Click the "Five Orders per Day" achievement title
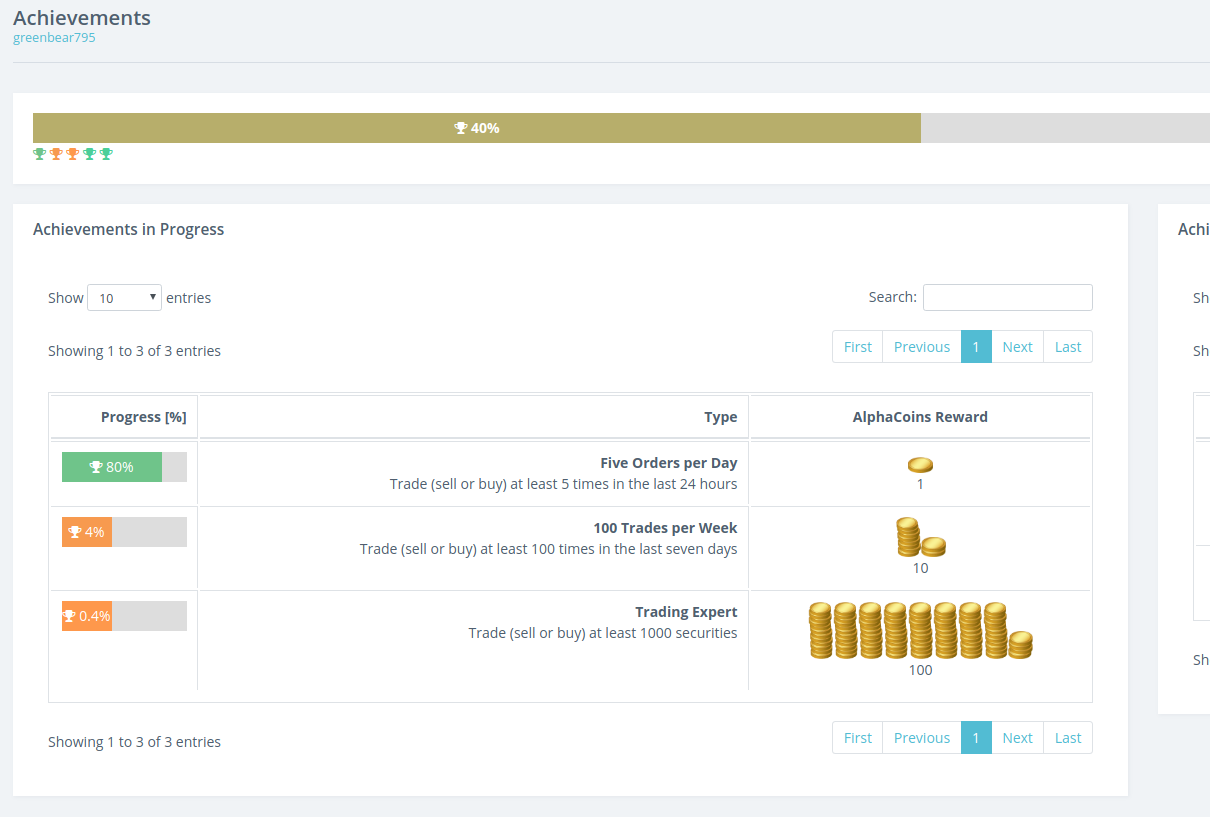 tap(669, 463)
